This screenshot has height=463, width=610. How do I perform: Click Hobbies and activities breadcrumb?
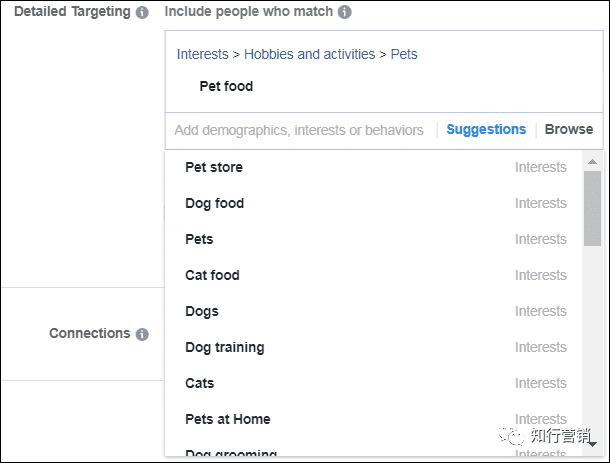point(309,54)
